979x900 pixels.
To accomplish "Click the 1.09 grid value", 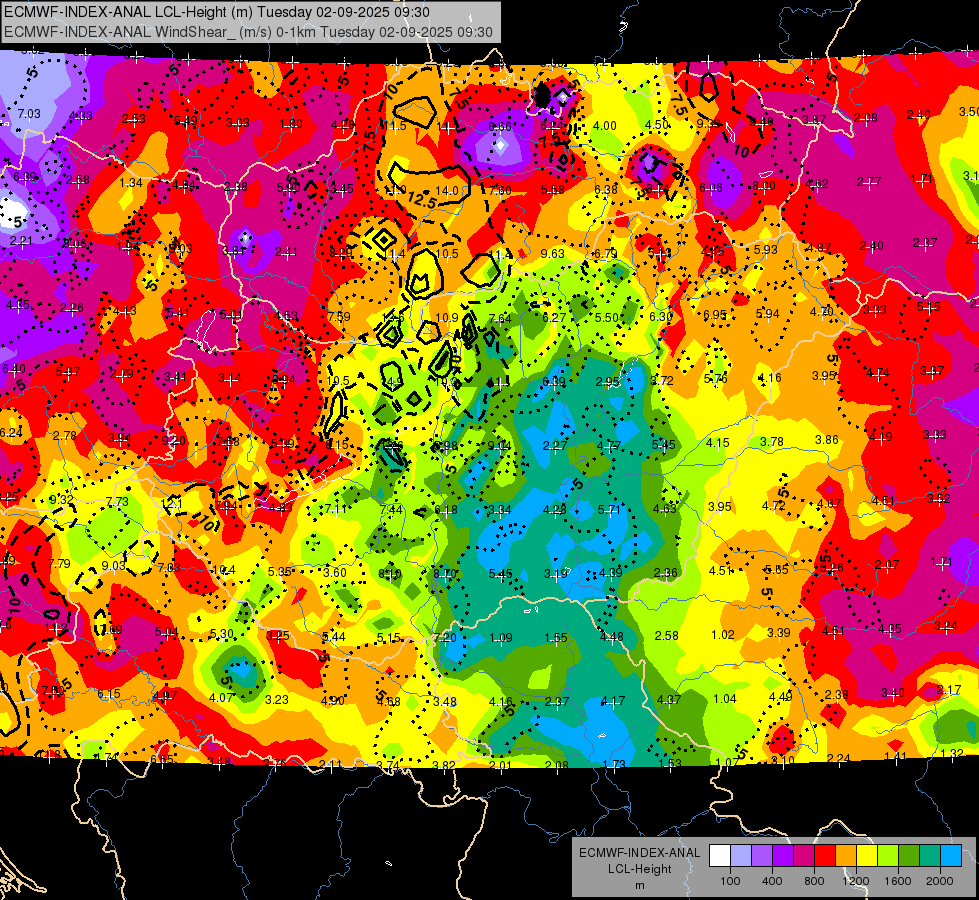I will click(501, 638).
